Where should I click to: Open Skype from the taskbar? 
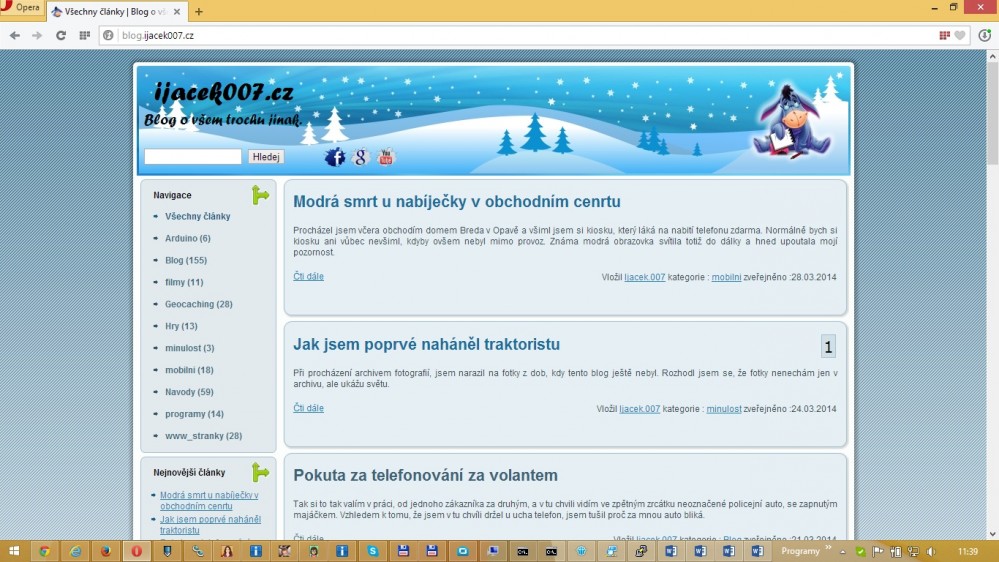[373, 550]
